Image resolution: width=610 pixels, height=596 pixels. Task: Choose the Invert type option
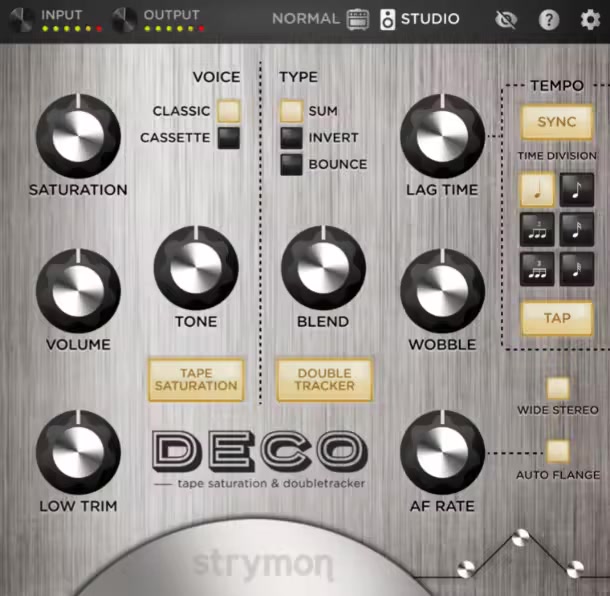click(x=291, y=138)
